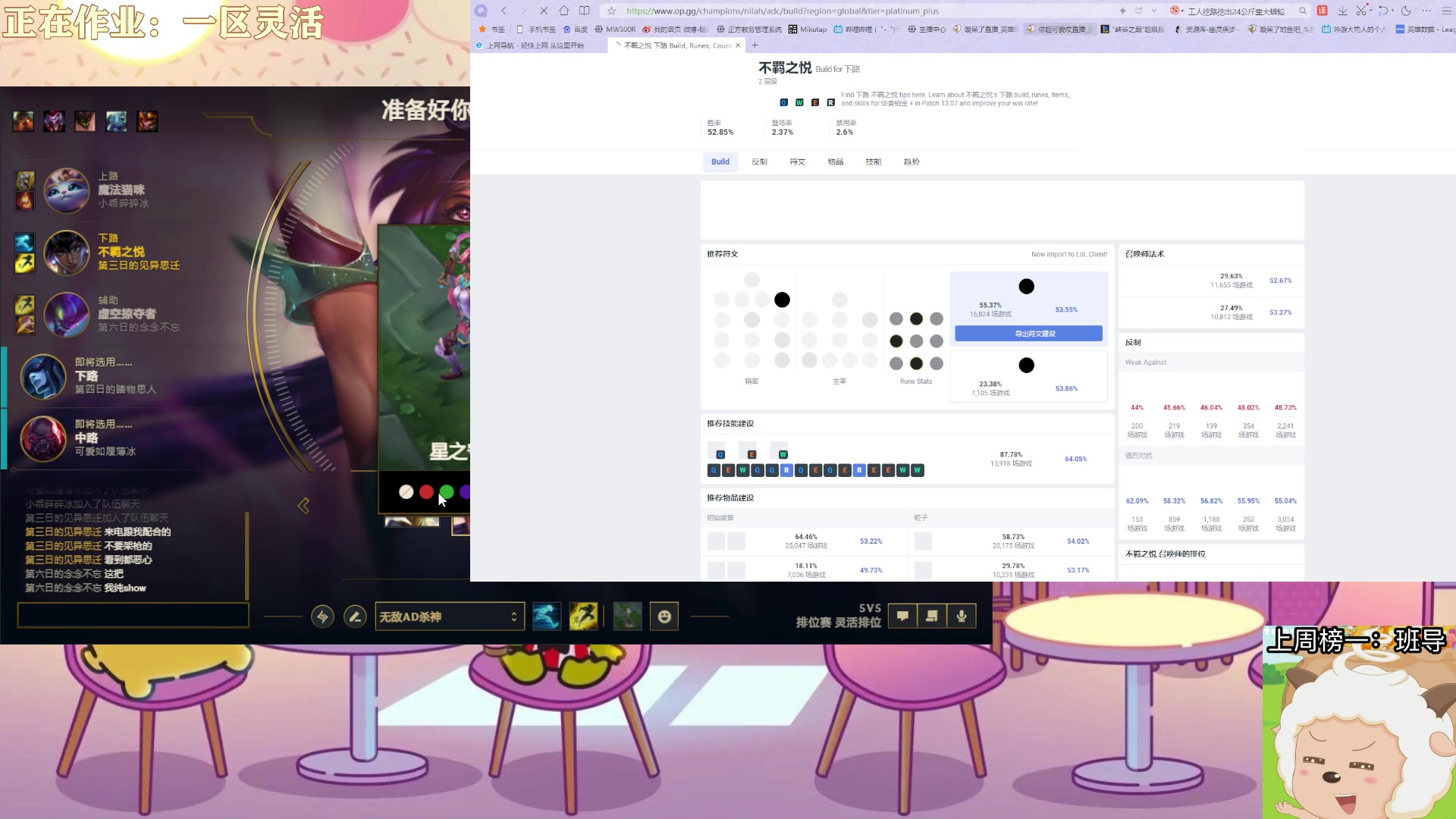Open the 无敌AD杀神 rune page dropdown
1456x819 pixels.
[450, 617]
